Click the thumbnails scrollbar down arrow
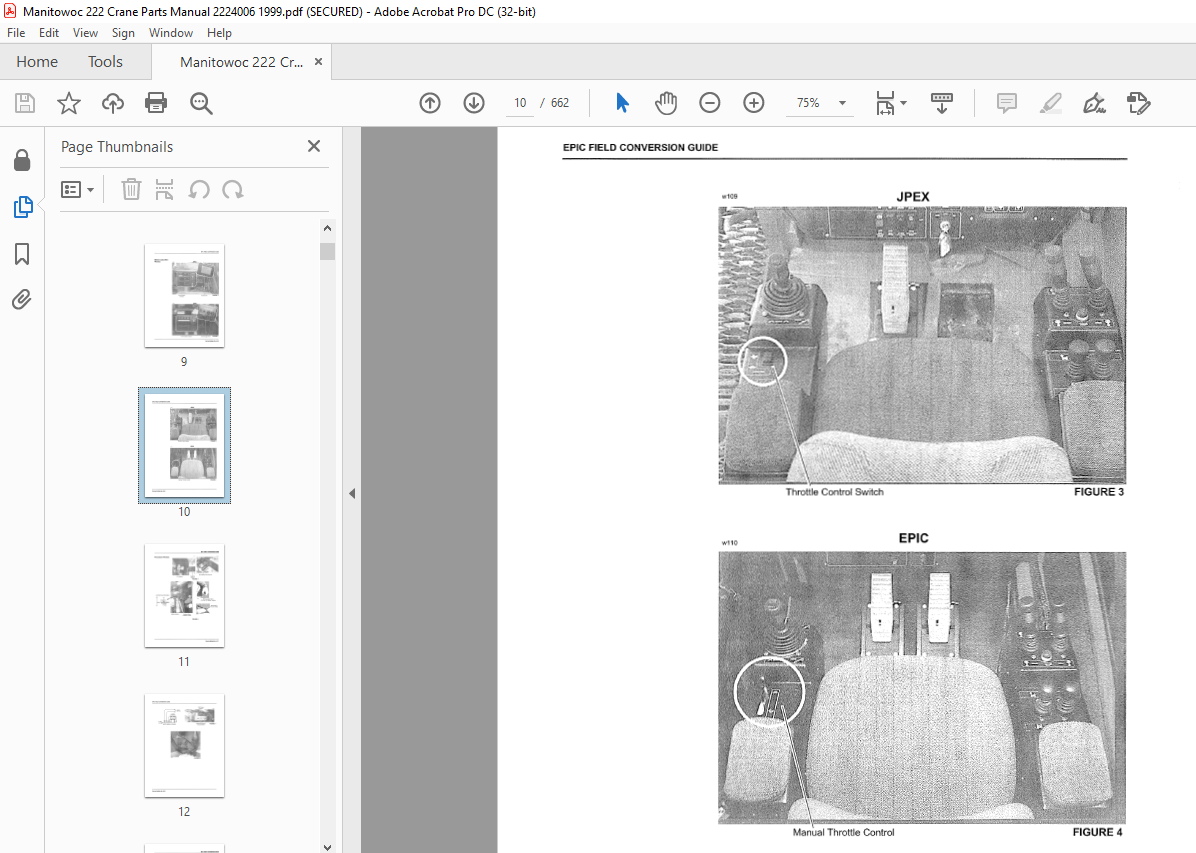This screenshot has height=853, width=1196. pos(327,846)
